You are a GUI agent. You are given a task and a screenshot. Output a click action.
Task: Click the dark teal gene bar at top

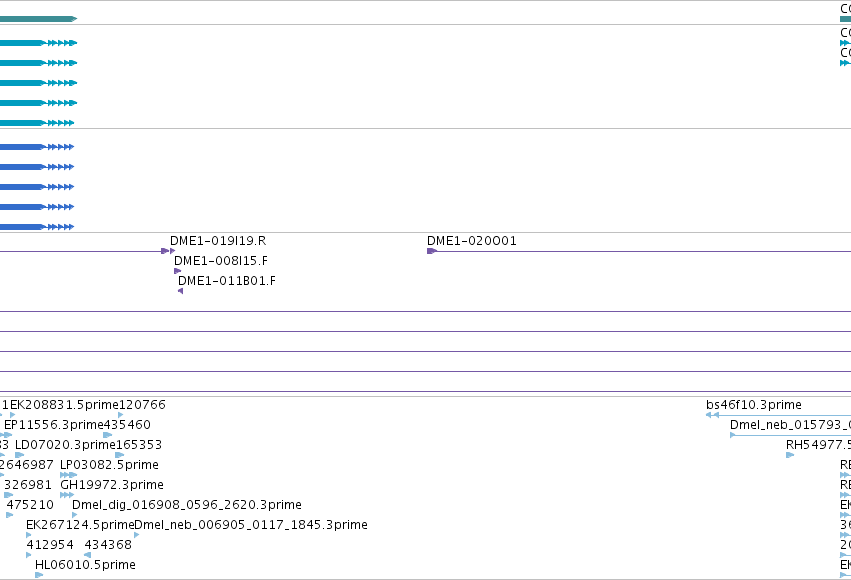[39, 19]
